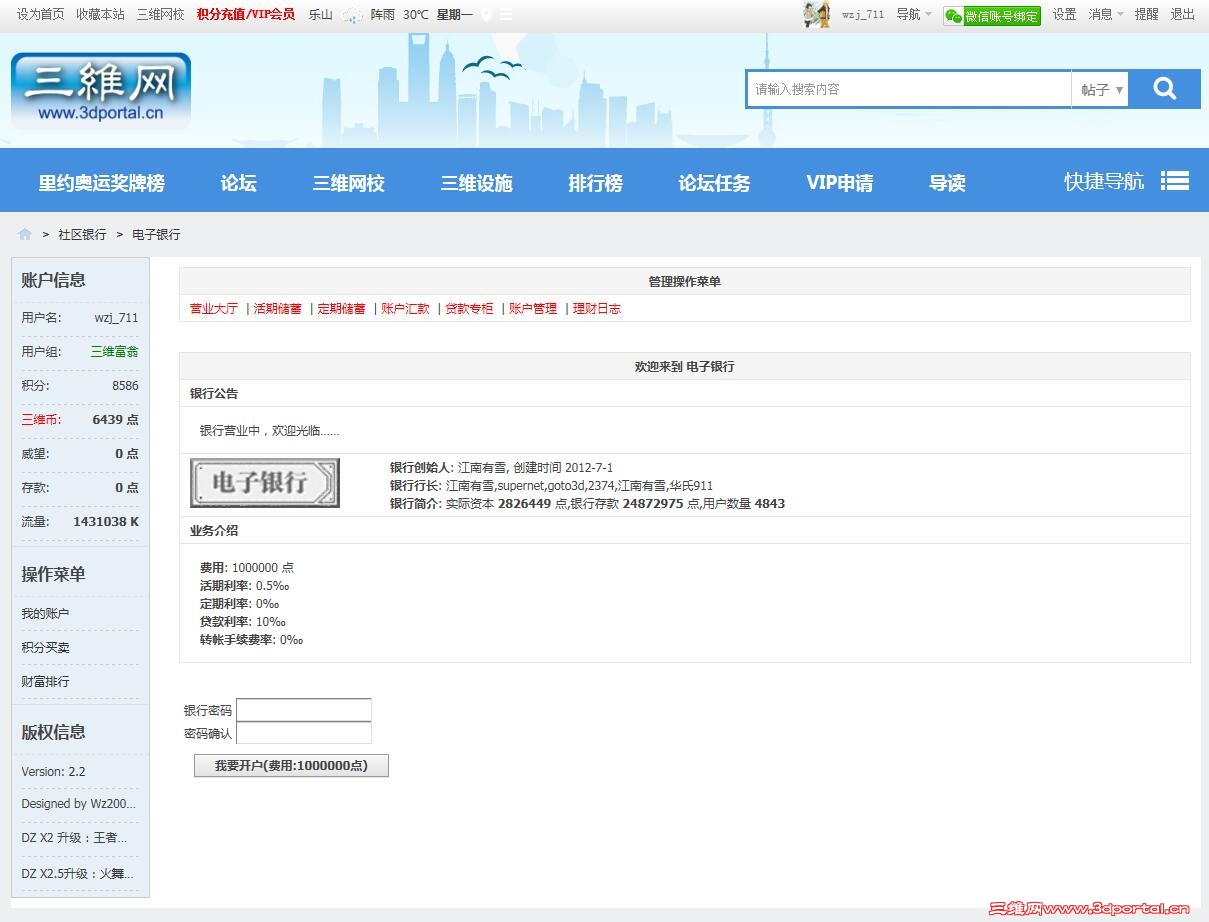This screenshot has height=922, width=1209.
Task: Open the 贷款专柜 loan counter link
Action: pos(469,309)
